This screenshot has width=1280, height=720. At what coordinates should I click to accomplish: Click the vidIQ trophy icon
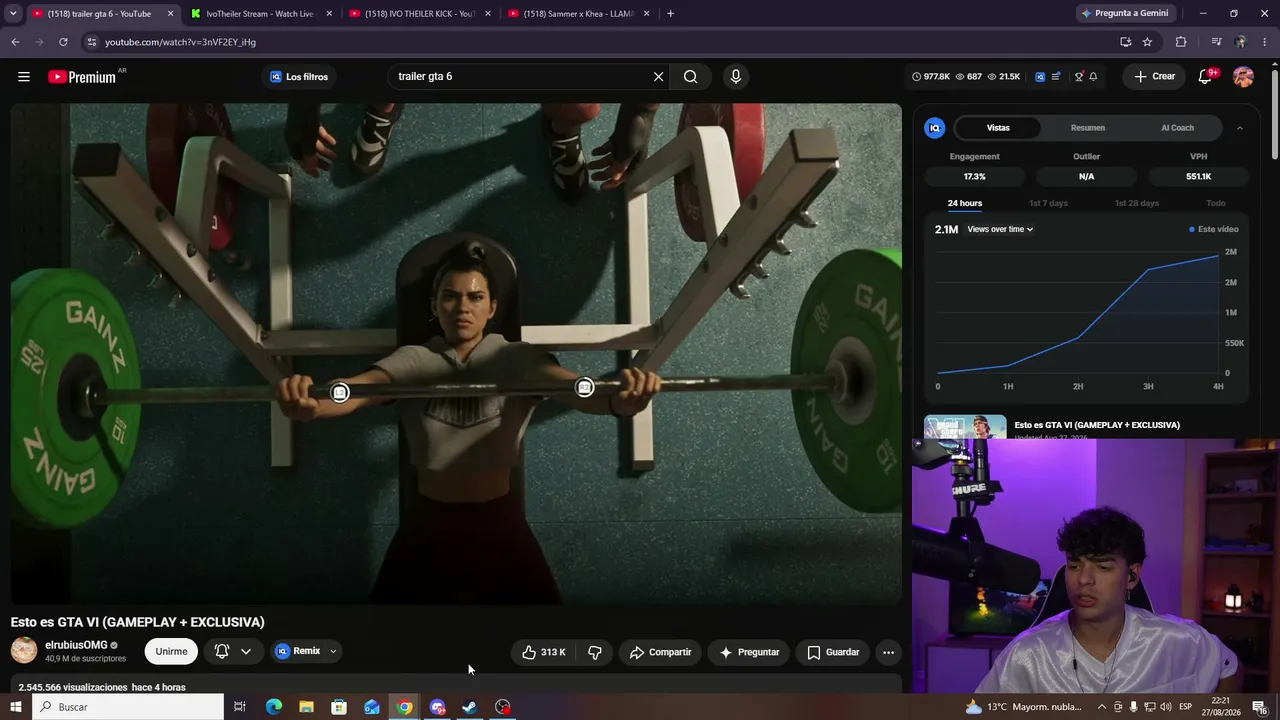(x=1078, y=76)
